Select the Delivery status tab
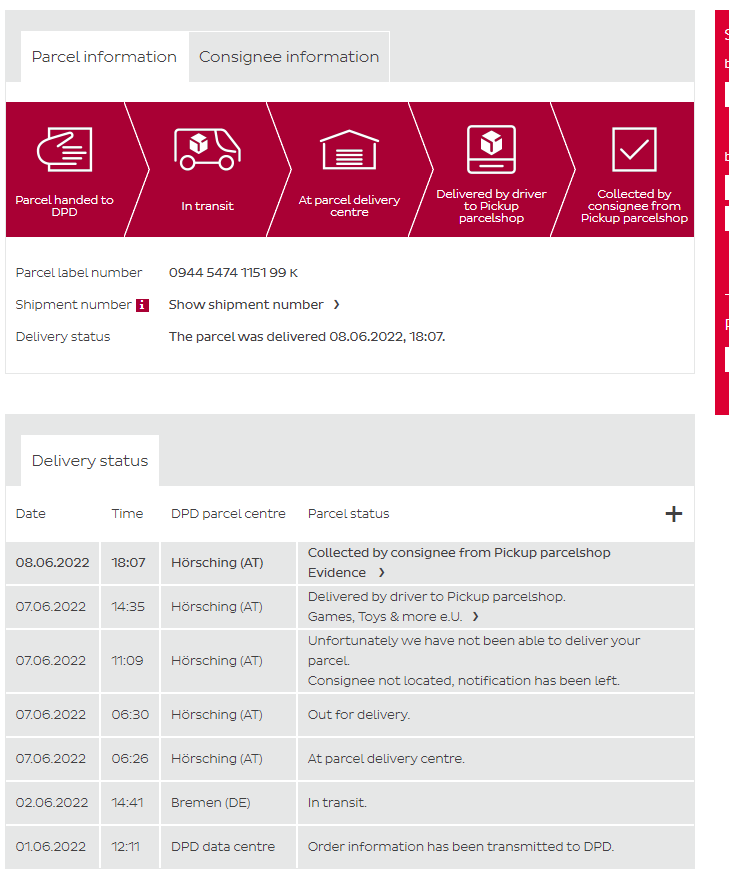Screen dimensions: 729x882 [90, 461]
